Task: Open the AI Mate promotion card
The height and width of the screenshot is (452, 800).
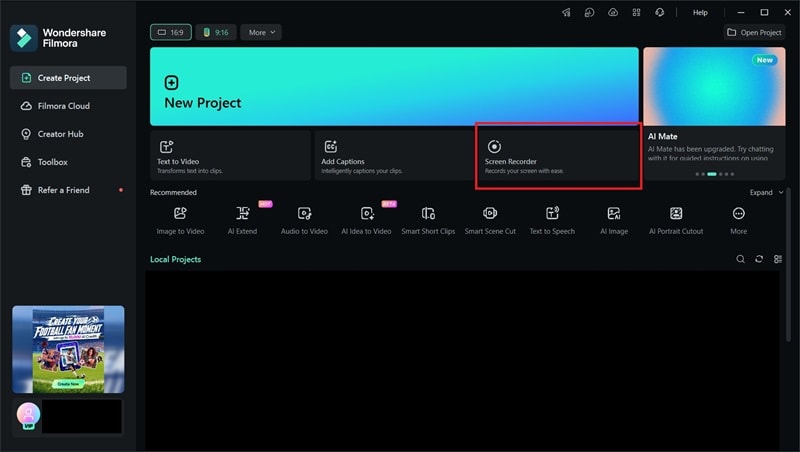Action: 714,113
